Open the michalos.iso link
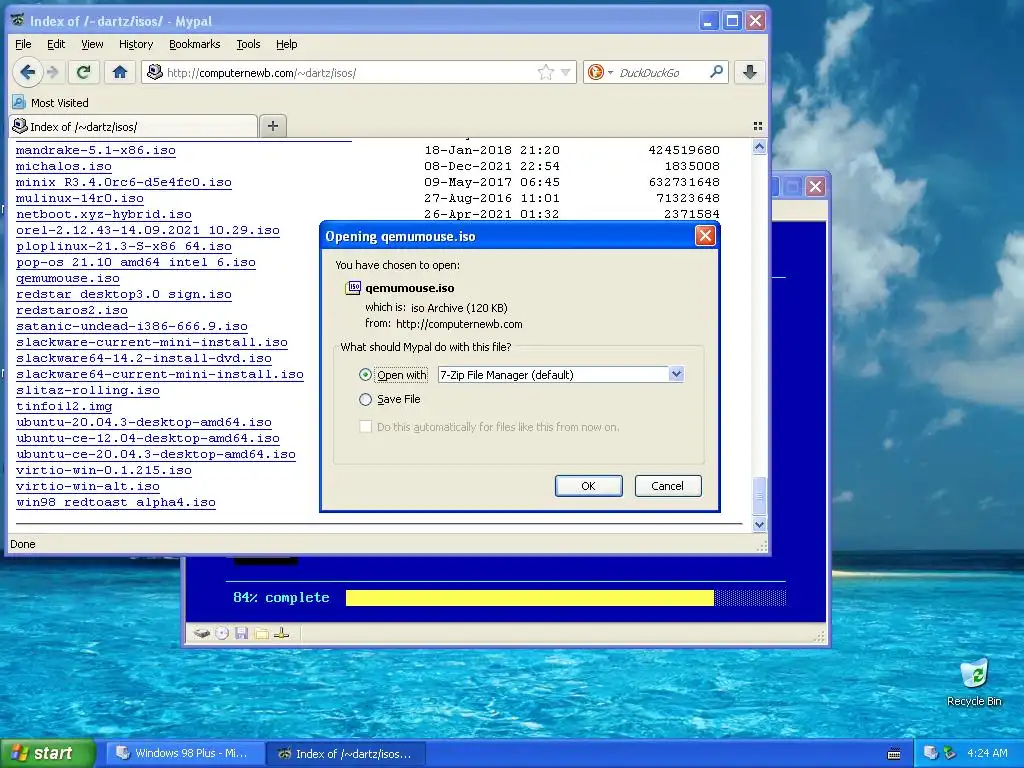 [63, 166]
